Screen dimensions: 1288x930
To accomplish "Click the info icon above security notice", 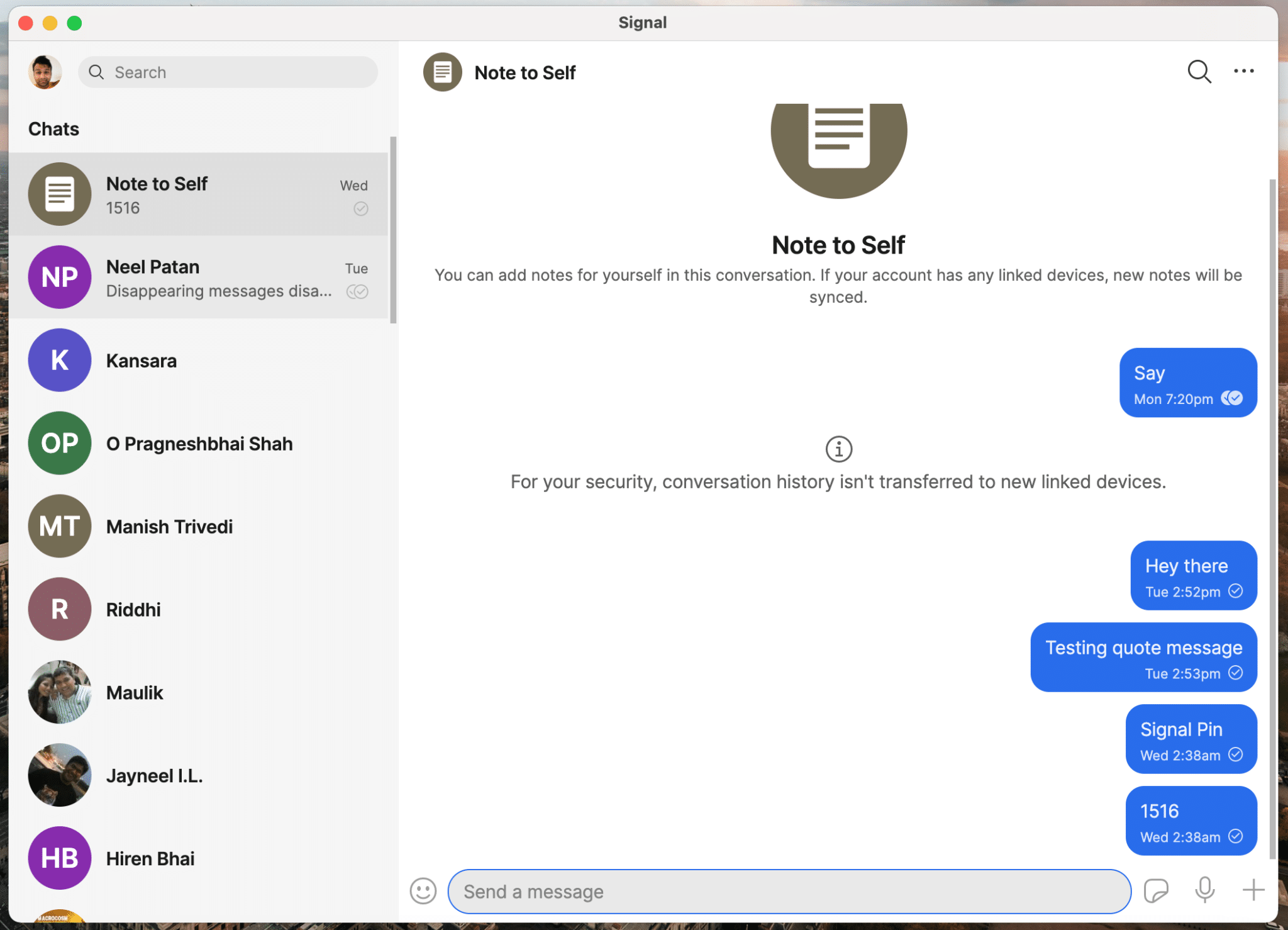I will (x=838, y=449).
